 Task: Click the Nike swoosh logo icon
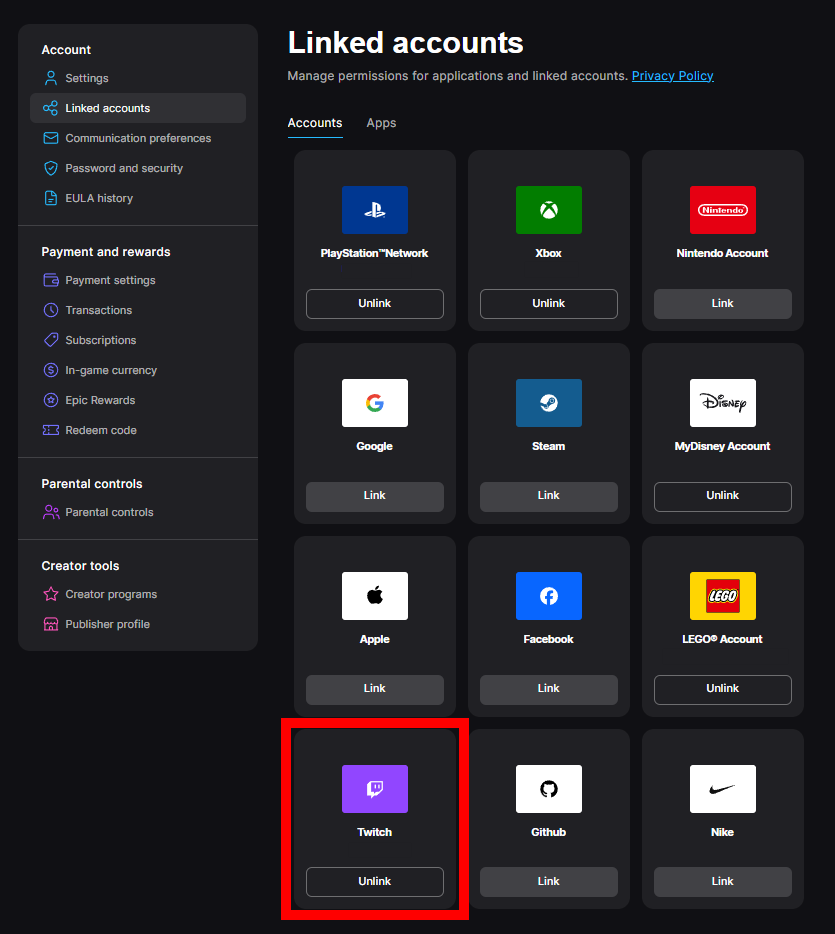click(722, 789)
